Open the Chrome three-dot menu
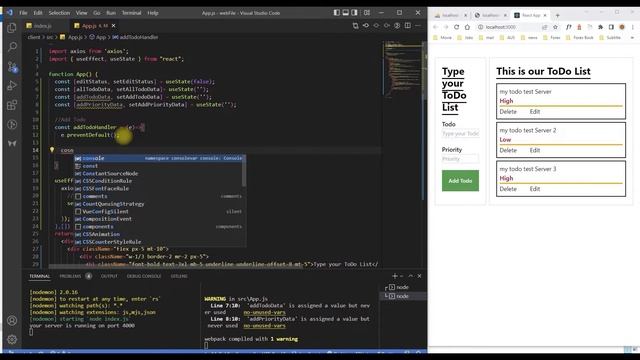 pos(632,27)
